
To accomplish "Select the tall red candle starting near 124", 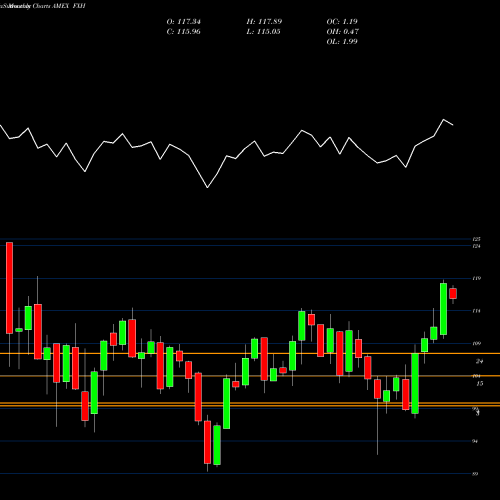I will (9, 288).
